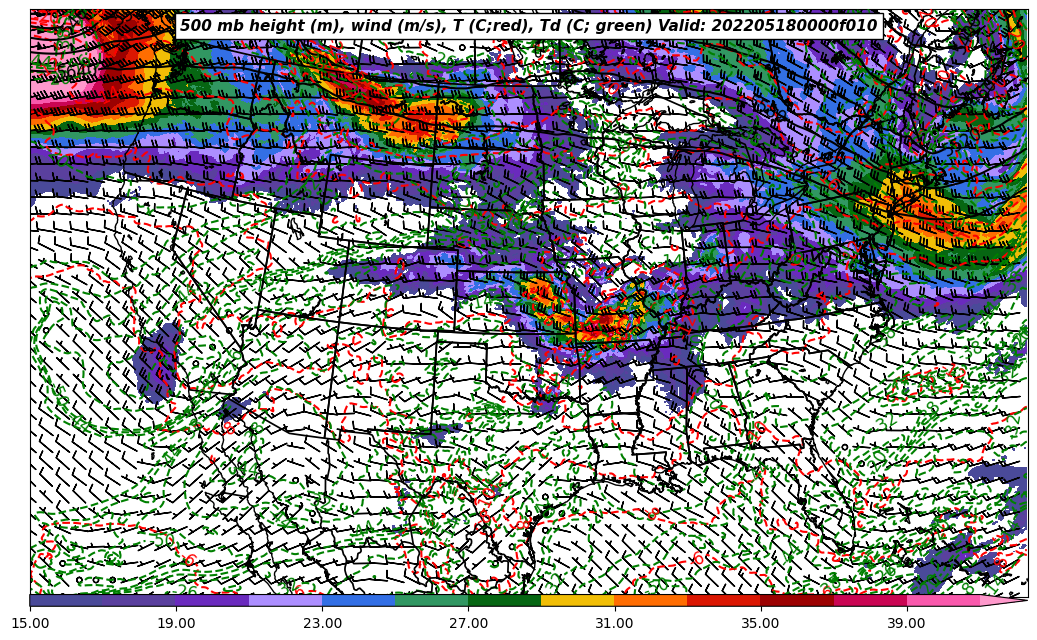The image size is (1037, 640).
Task: Click the 35.00 colorbar tick label
Action: [x=760, y=623]
